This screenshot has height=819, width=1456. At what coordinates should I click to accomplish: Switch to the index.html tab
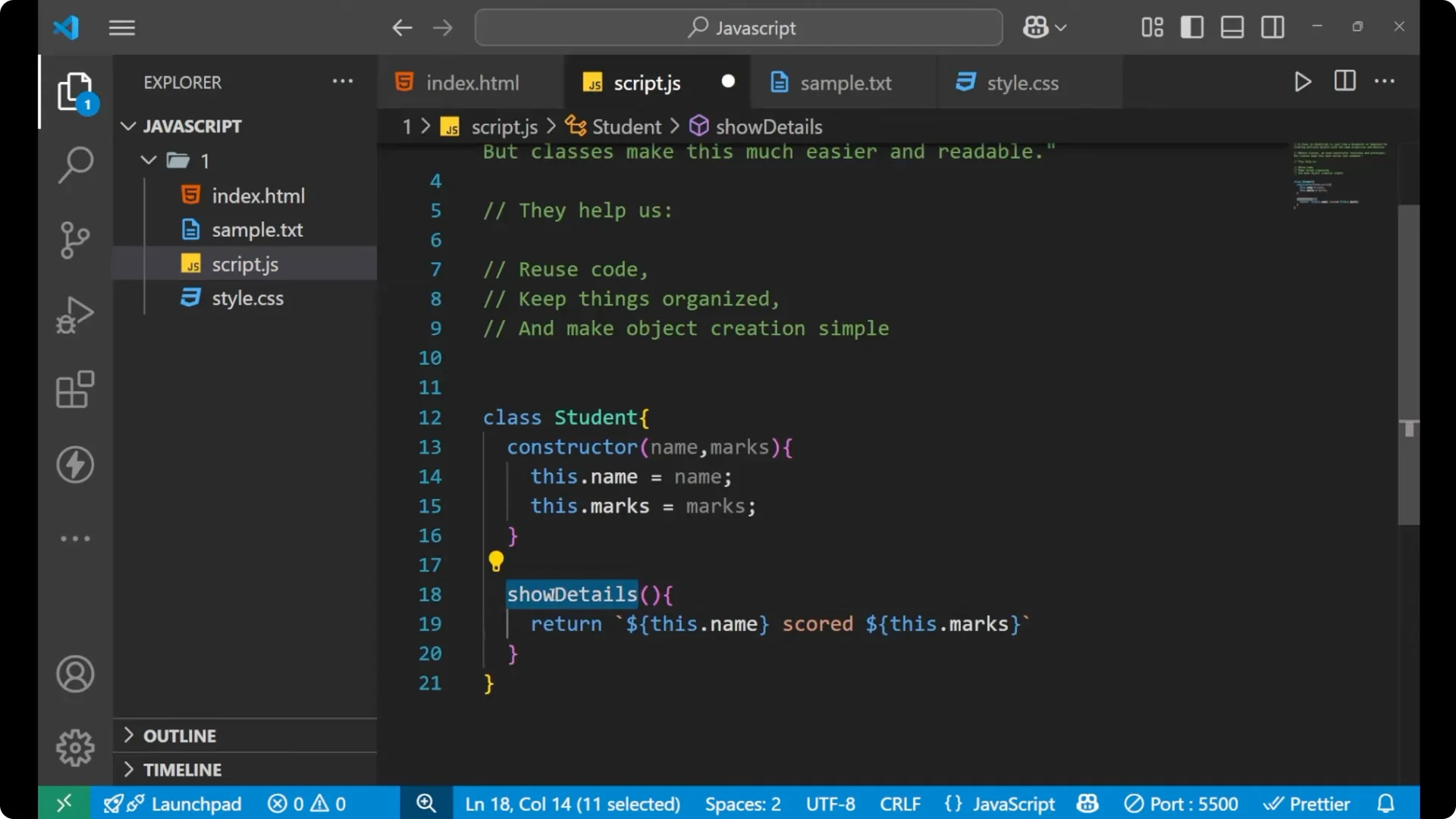coord(470,82)
